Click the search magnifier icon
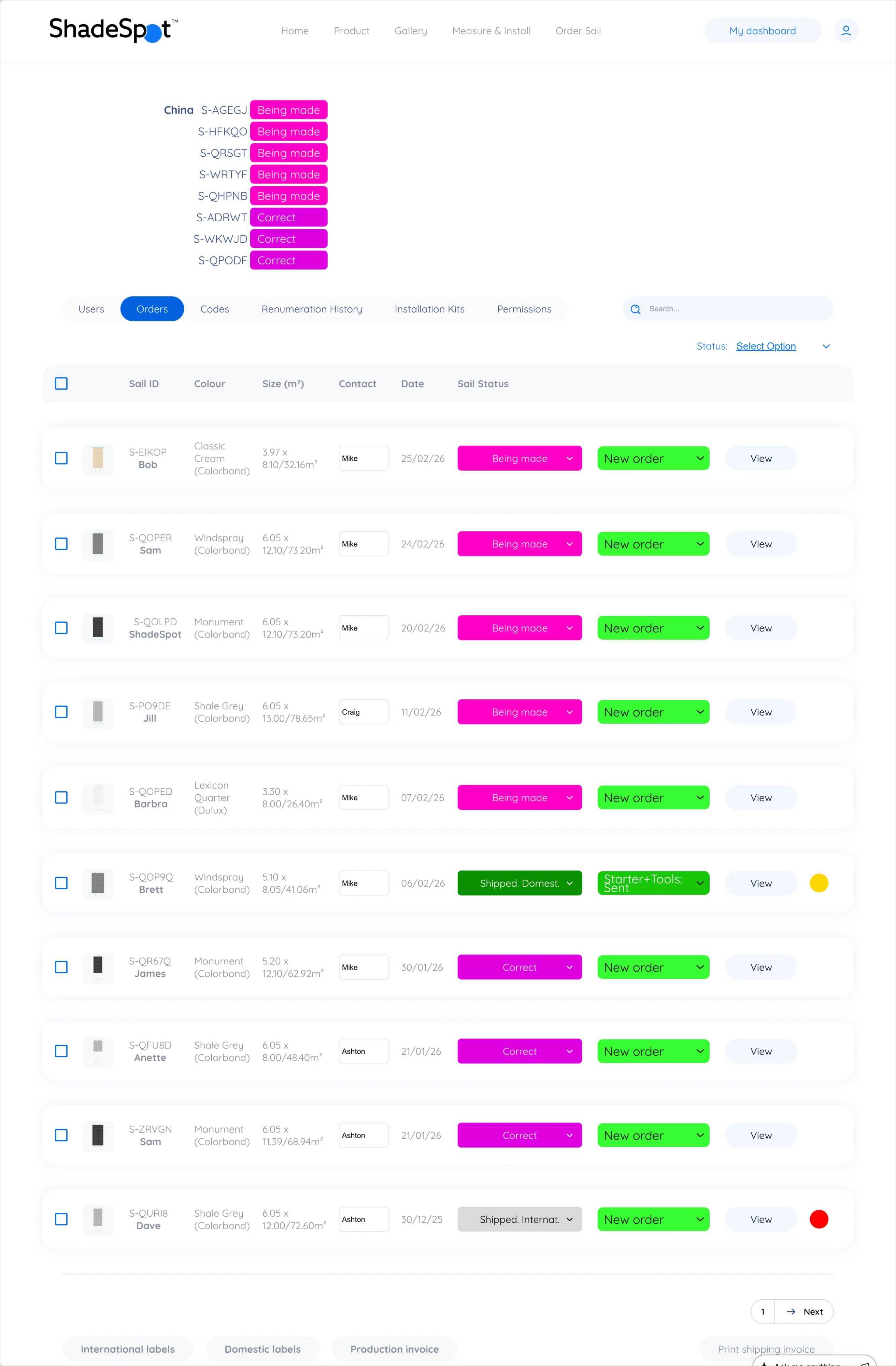Image resolution: width=896 pixels, height=1366 pixels. (x=636, y=309)
